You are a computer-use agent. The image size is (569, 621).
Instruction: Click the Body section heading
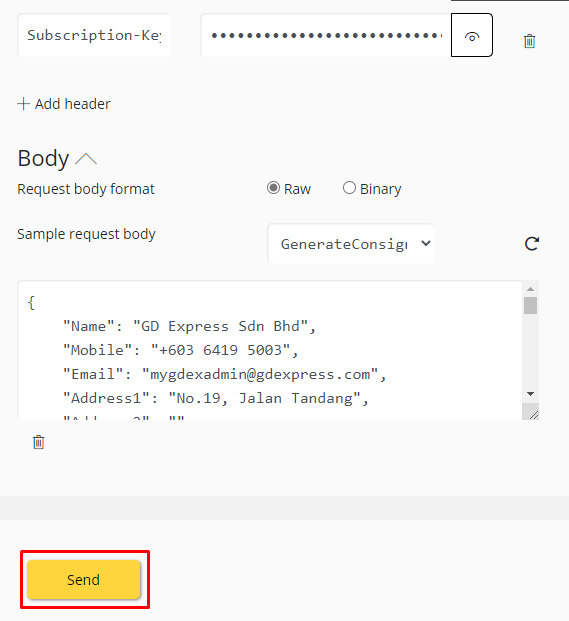(43, 158)
